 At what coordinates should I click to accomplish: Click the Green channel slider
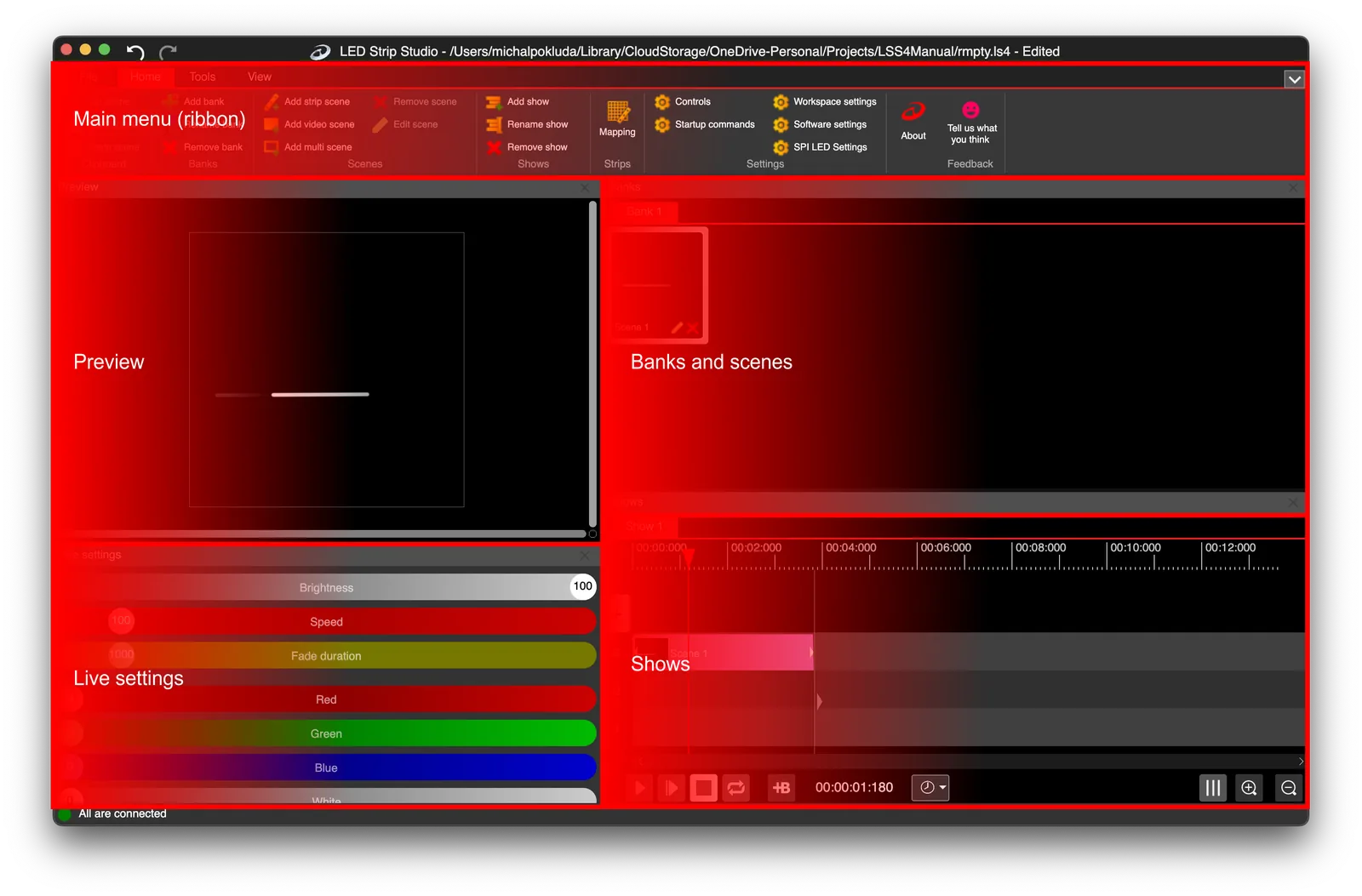[x=327, y=733]
